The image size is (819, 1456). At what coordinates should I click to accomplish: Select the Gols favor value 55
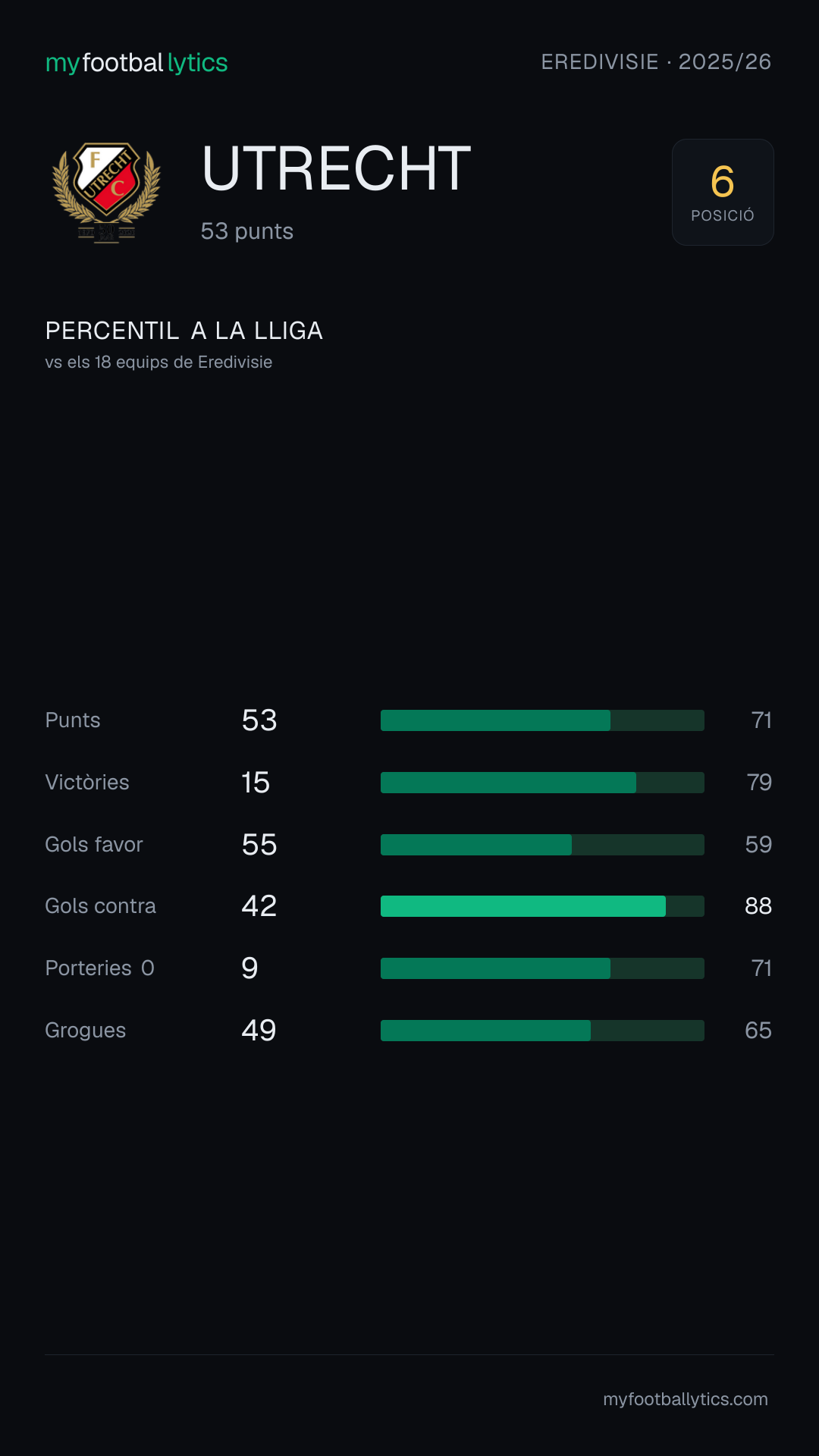(259, 845)
